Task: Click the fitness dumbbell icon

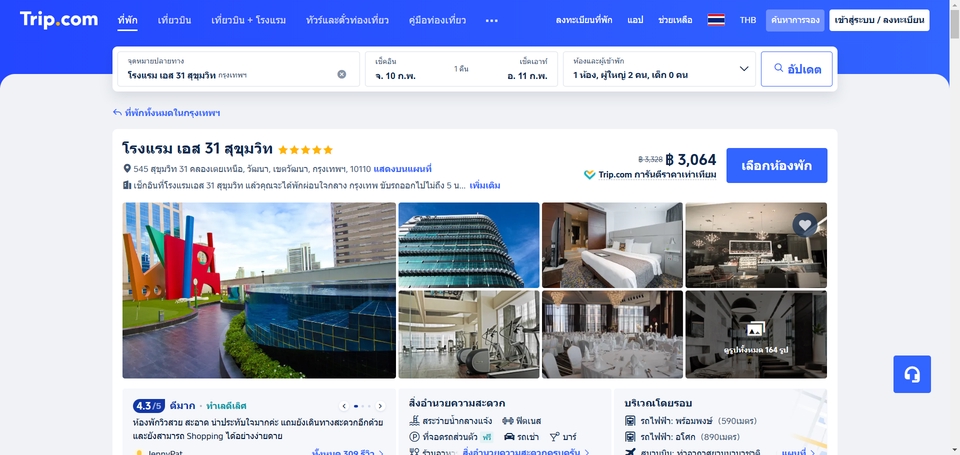Action: coord(508,421)
